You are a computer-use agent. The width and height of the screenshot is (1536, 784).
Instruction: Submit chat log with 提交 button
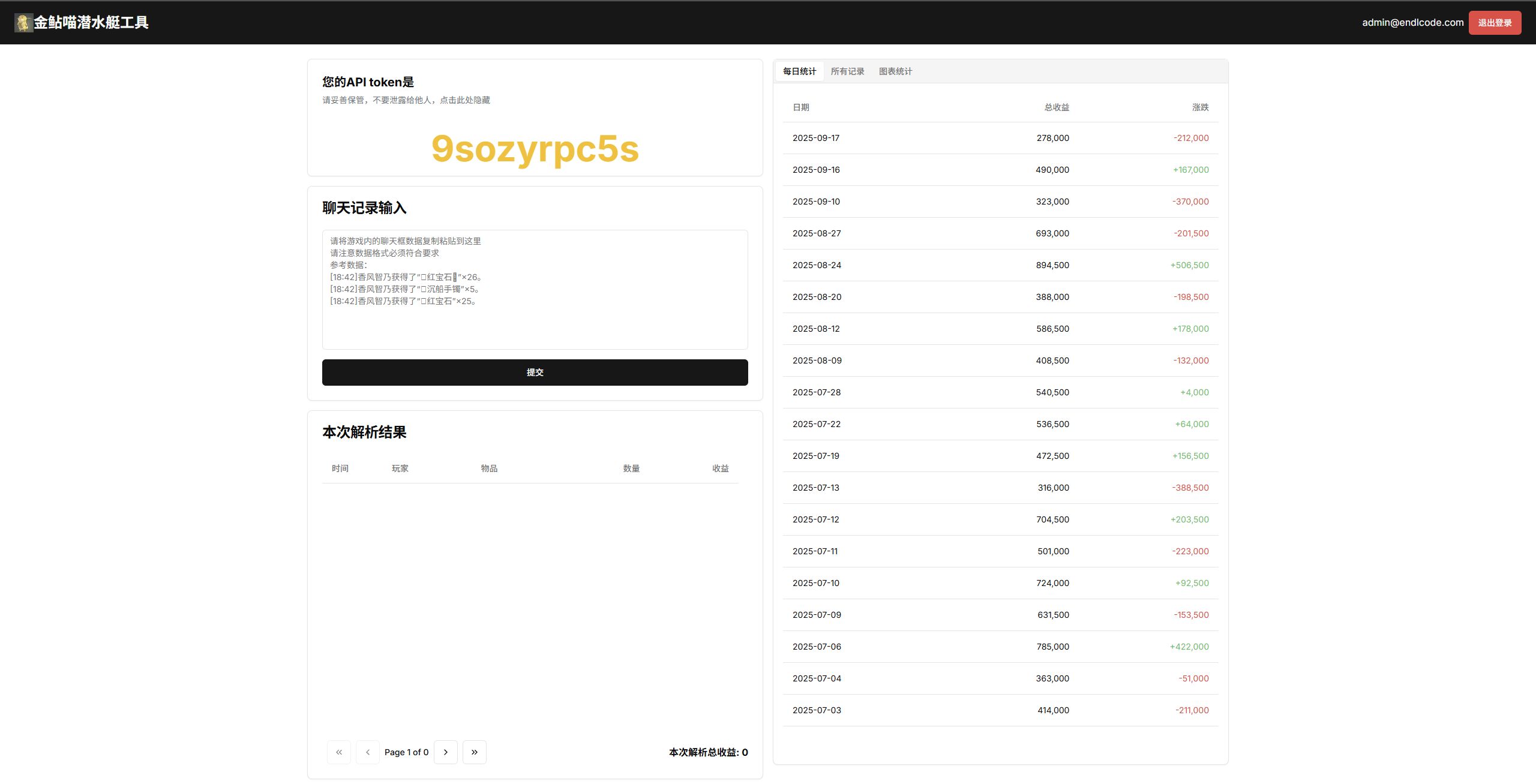535,373
